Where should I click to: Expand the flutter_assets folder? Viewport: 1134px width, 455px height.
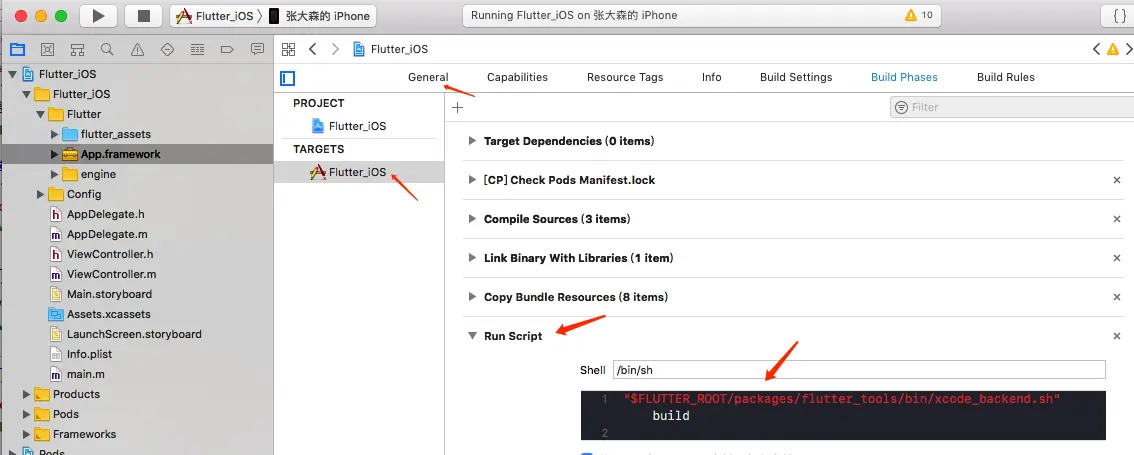(x=55, y=135)
